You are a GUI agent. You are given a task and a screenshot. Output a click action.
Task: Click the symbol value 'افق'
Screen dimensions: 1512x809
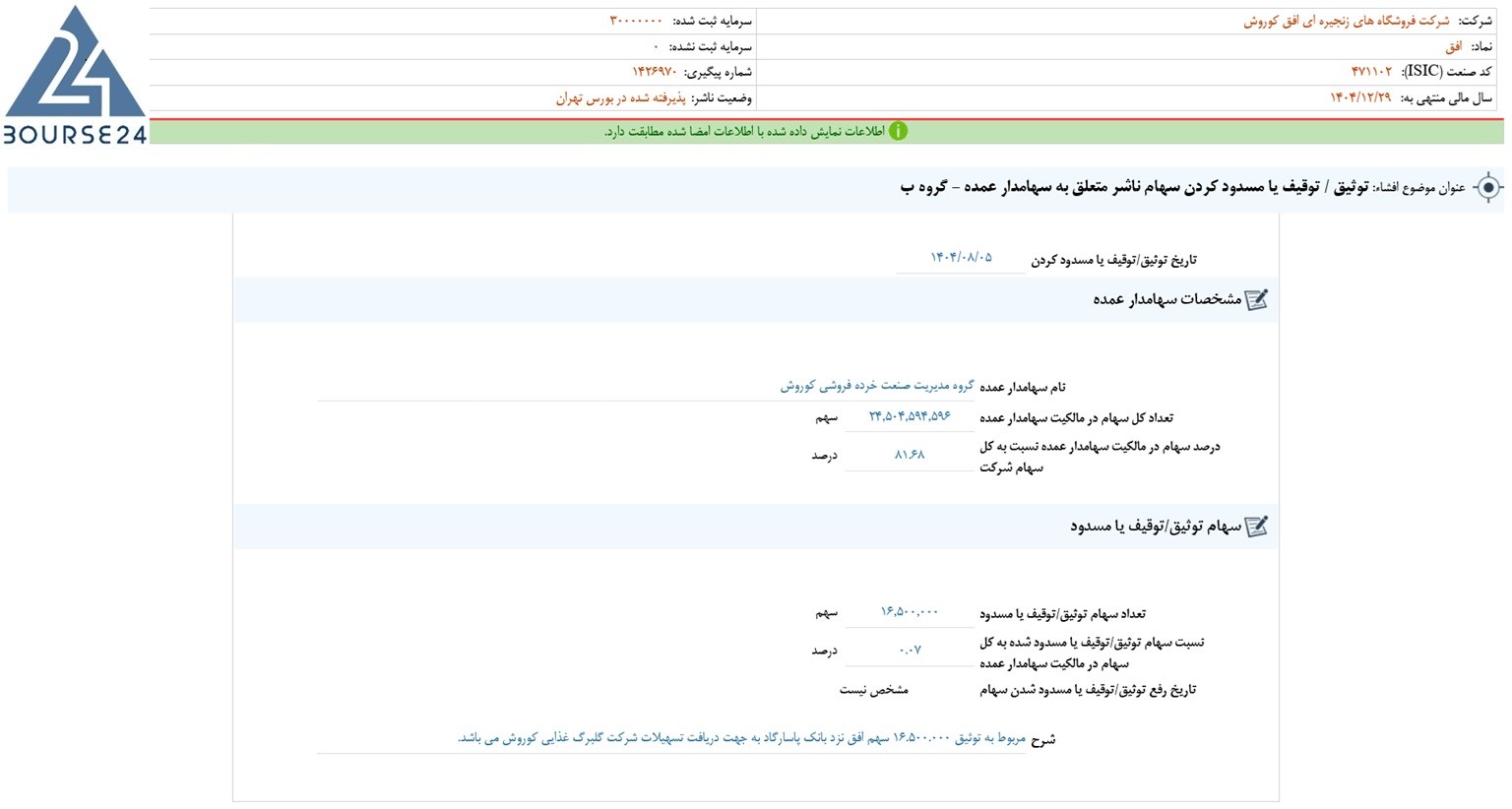click(x=1454, y=46)
